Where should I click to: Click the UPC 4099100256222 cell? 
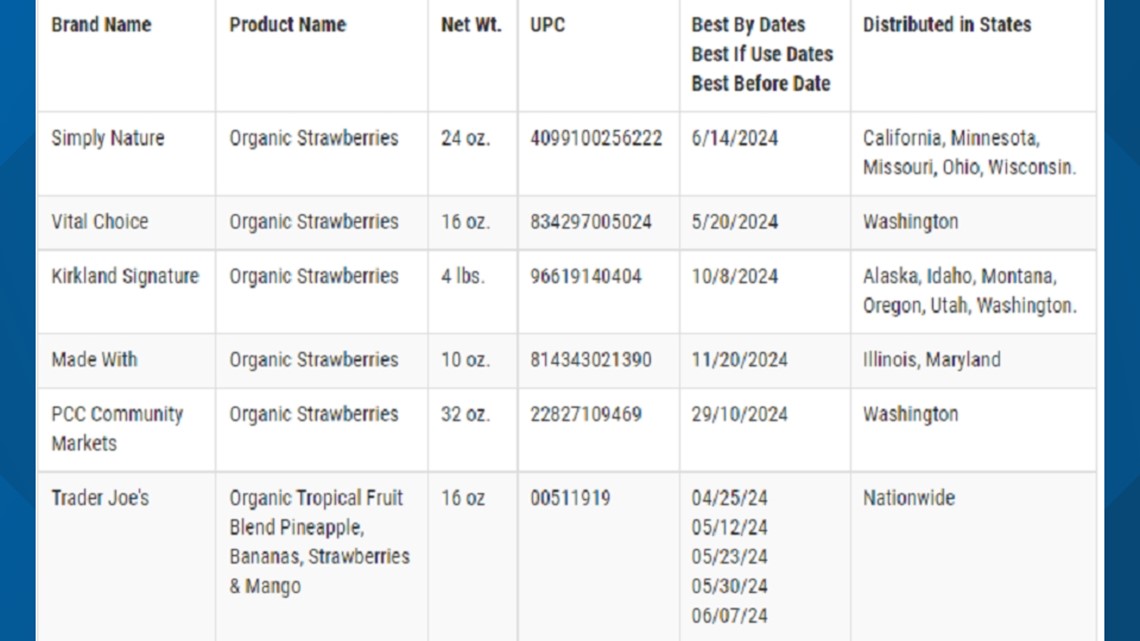(596, 138)
